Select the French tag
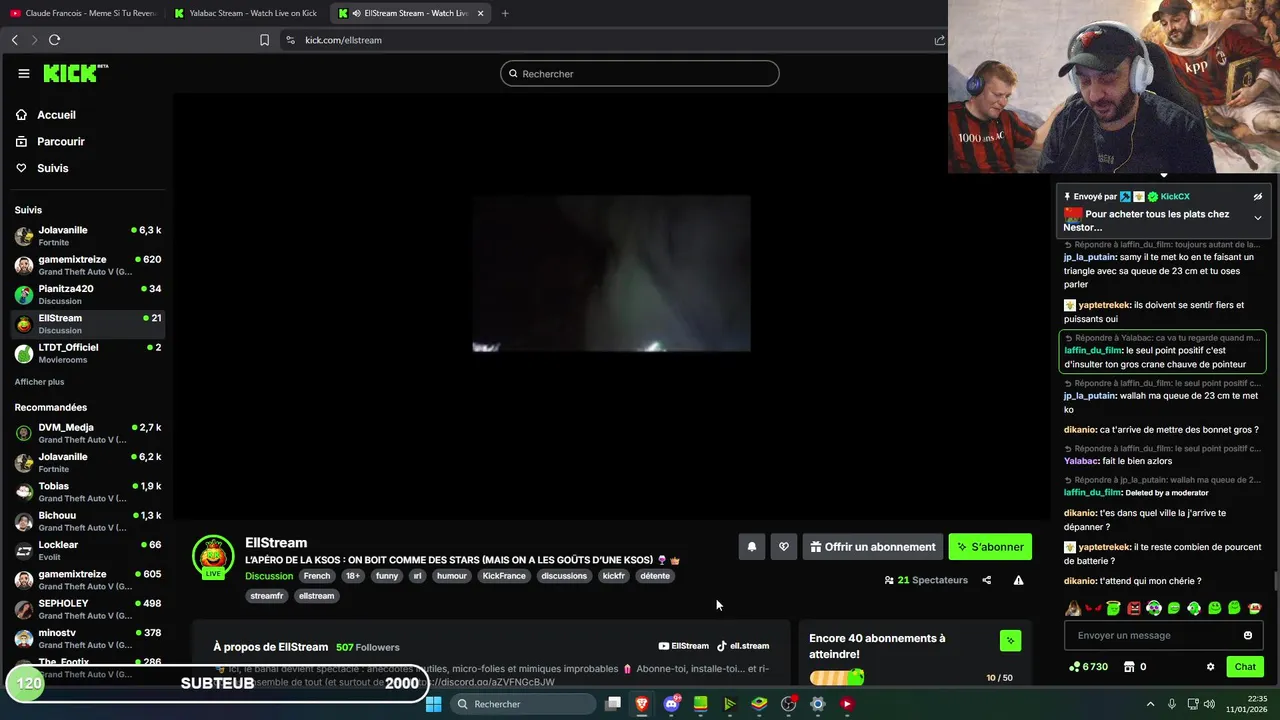Image resolution: width=1280 pixels, height=720 pixels. coord(317,576)
